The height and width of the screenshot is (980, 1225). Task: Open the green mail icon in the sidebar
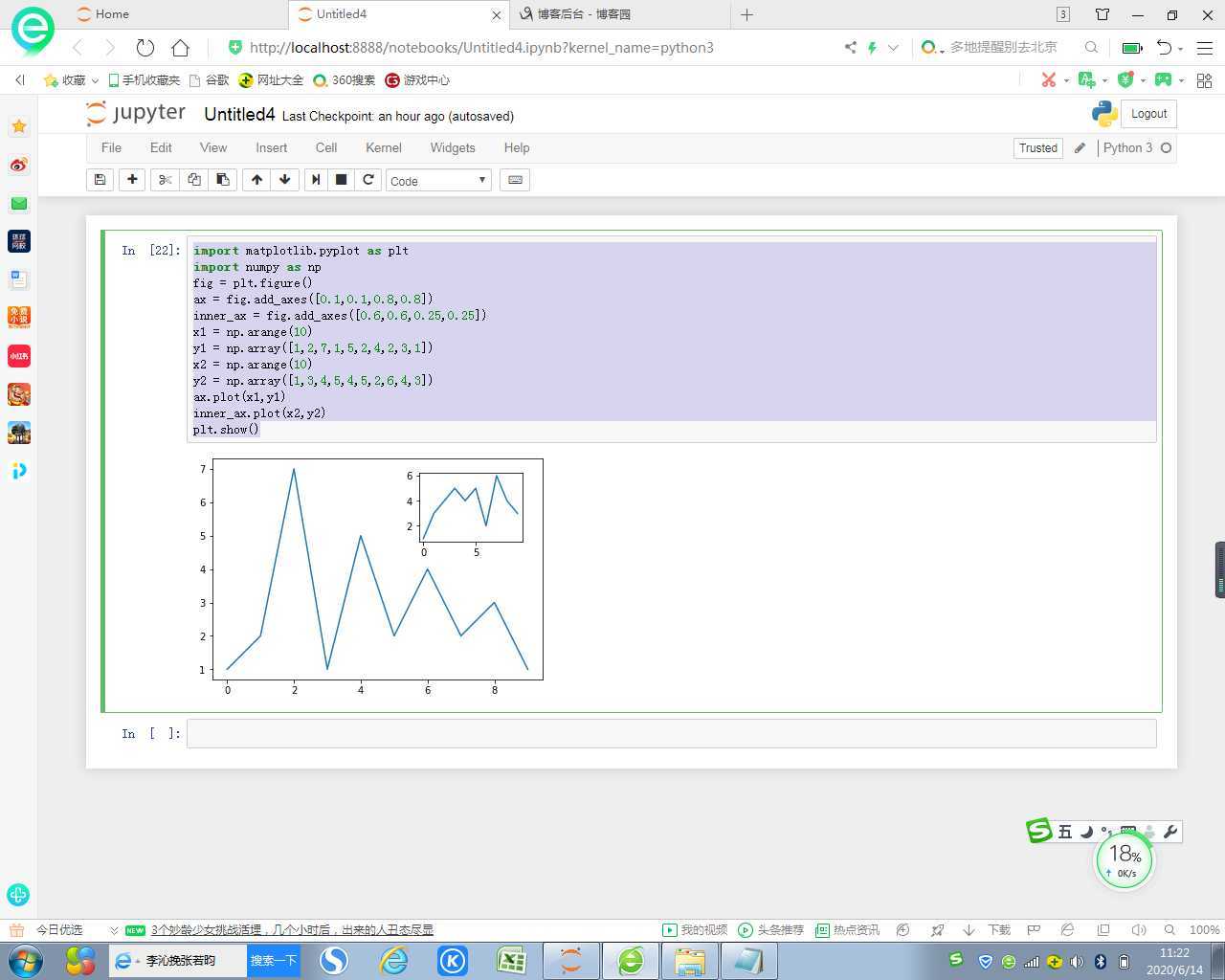click(x=18, y=203)
